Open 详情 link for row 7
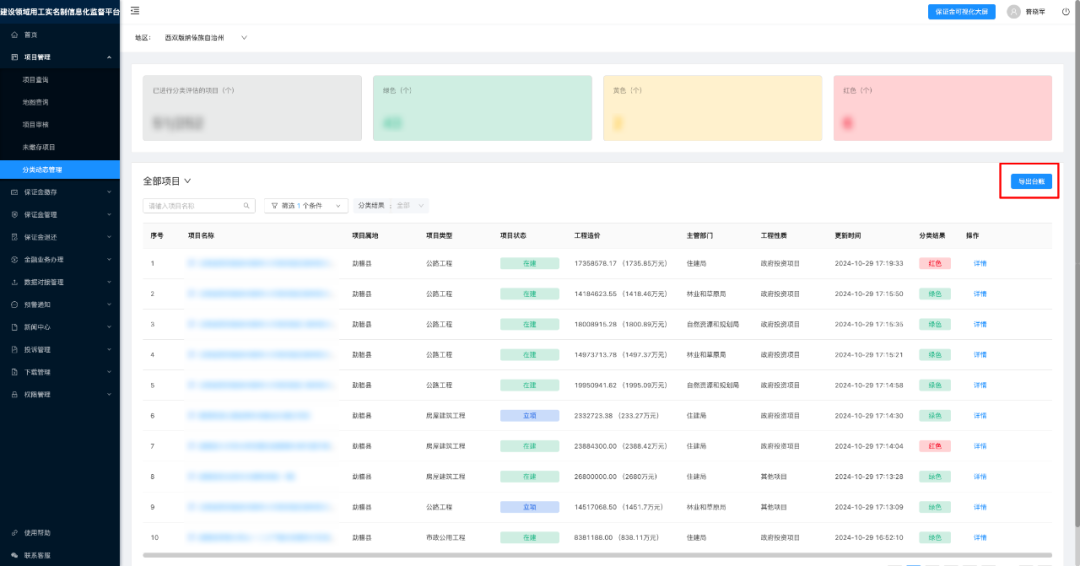The width and height of the screenshot is (1080, 566). point(979,446)
